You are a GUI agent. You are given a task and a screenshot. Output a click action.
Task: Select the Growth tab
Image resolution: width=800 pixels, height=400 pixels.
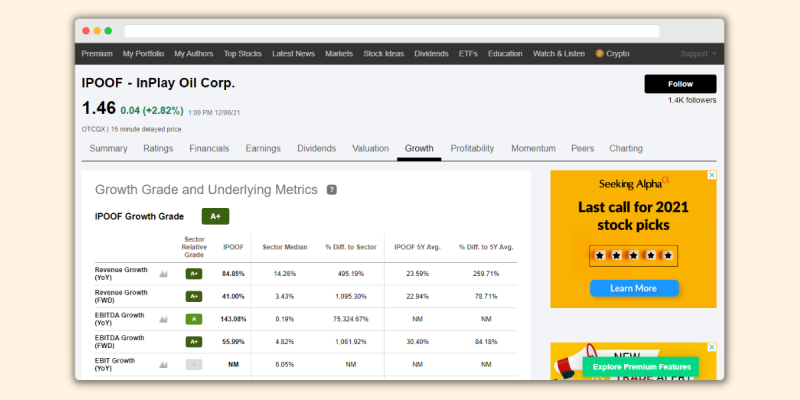click(419, 148)
